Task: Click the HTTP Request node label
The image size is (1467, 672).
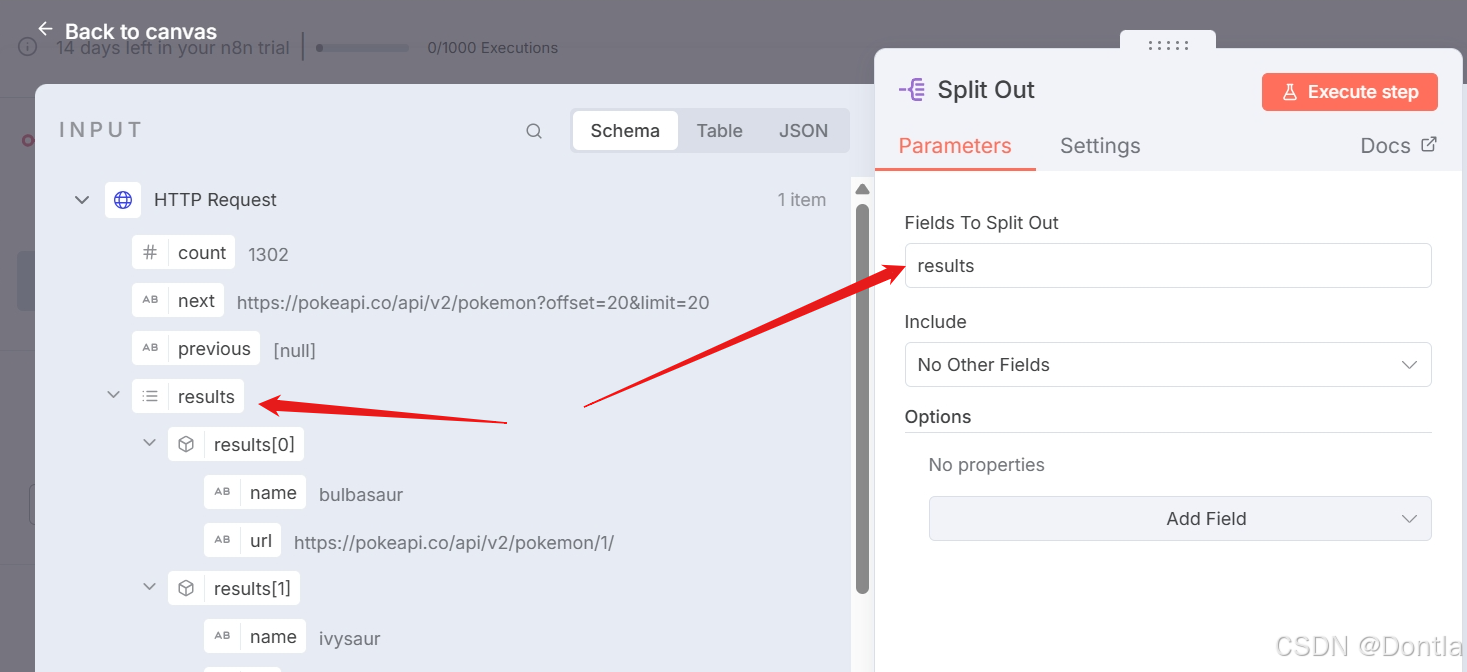Action: click(215, 200)
